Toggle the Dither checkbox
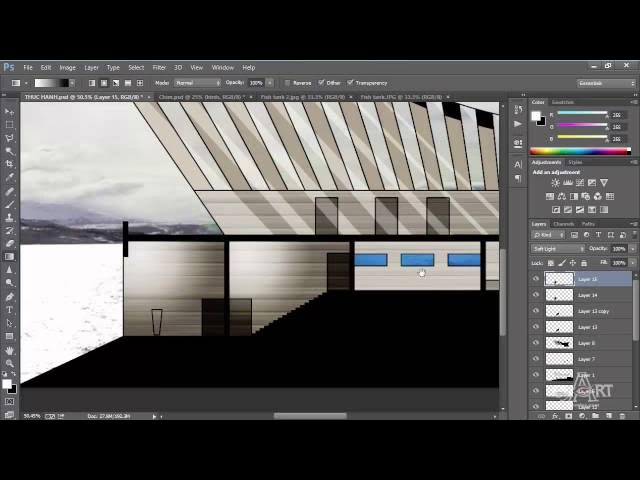 point(321,83)
